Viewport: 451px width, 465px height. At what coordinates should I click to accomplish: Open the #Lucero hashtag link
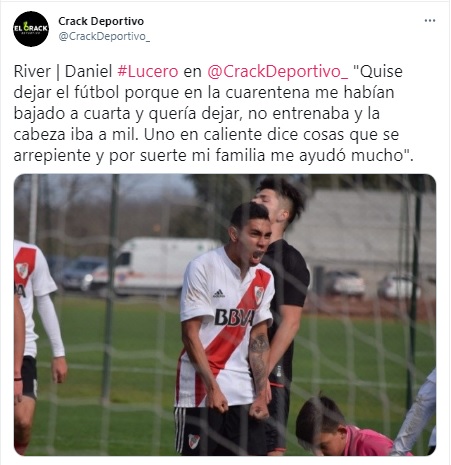pyautogui.click(x=148, y=71)
